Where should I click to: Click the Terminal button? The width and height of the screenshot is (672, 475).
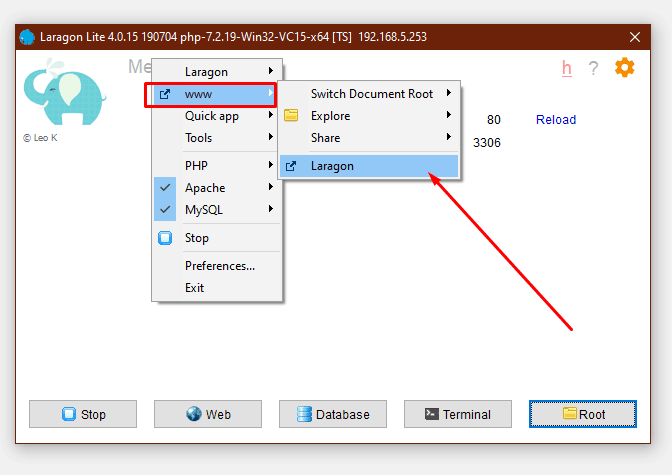(x=458, y=414)
